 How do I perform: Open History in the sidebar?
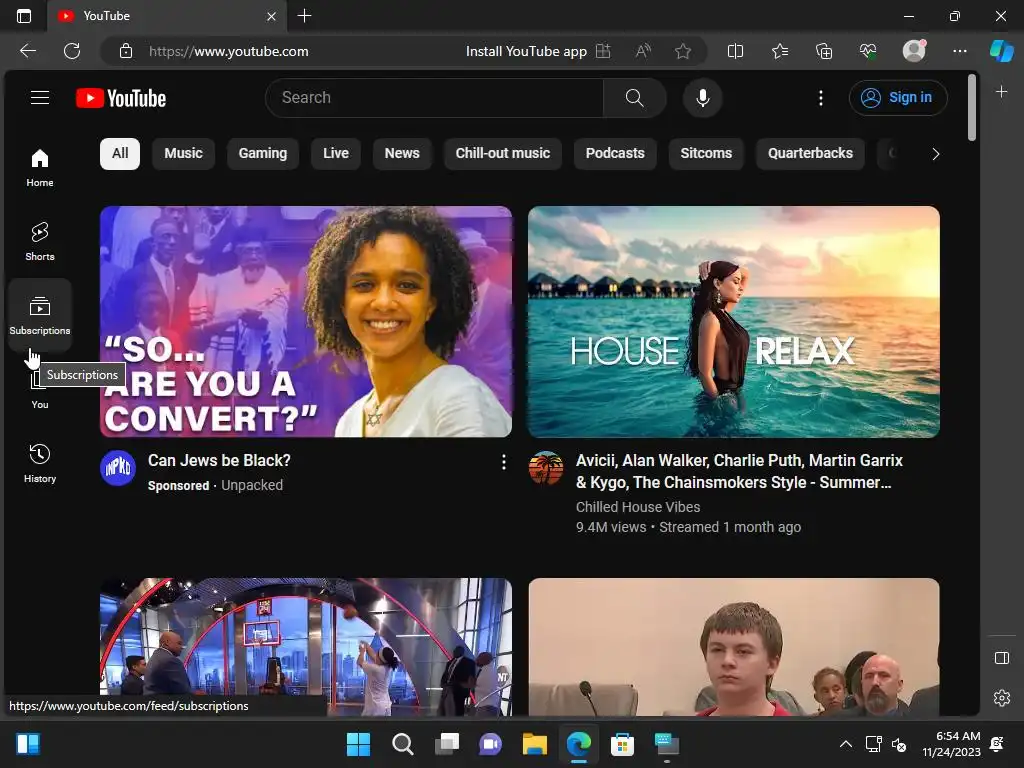click(x=40, y=464)
